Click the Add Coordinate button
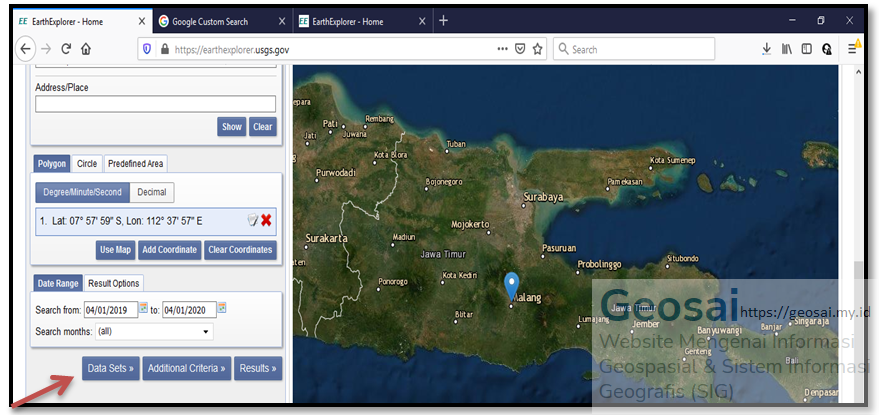879x415 pixels. pos(169,250)
